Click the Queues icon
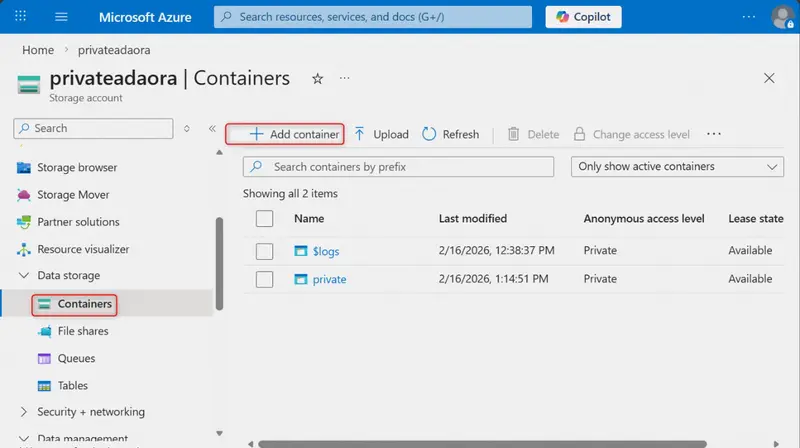800x448 pixels. [44, 358]
